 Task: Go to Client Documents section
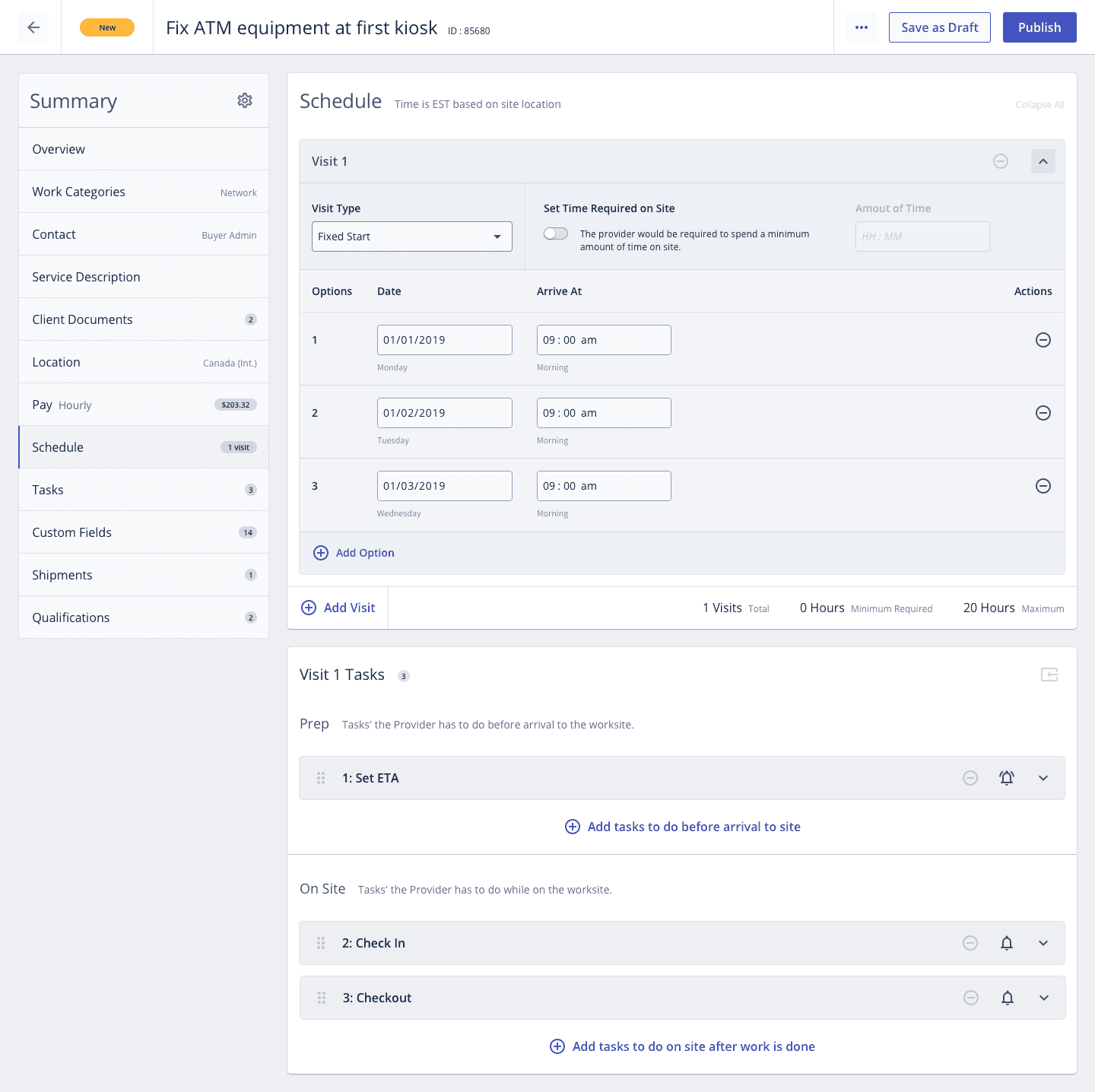coord(144,319)
